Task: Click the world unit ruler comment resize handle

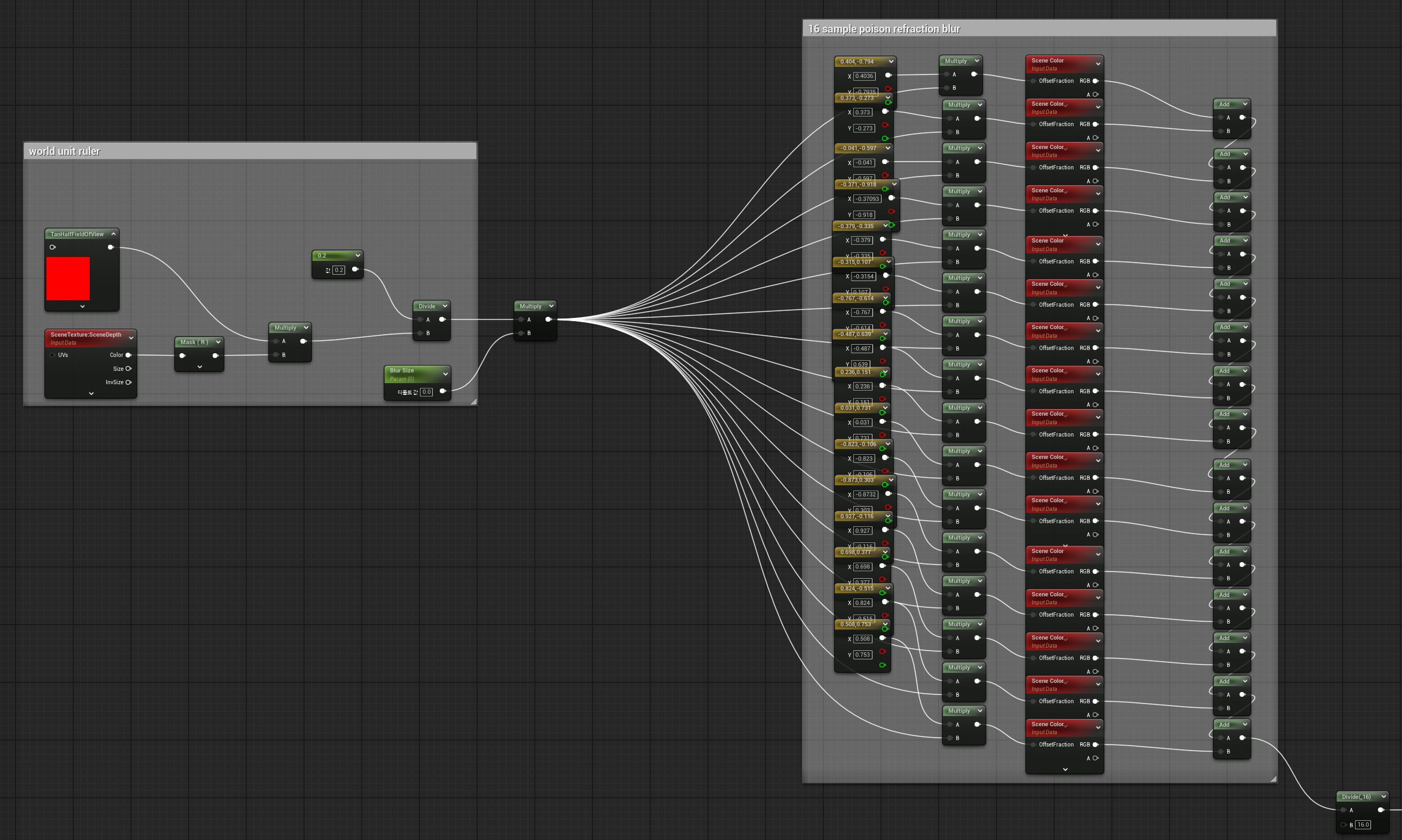Action: [473, 402]
